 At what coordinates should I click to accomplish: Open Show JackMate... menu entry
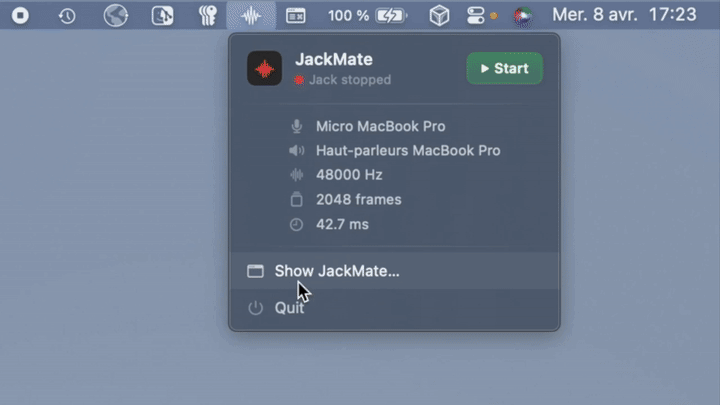click(394, 271)
